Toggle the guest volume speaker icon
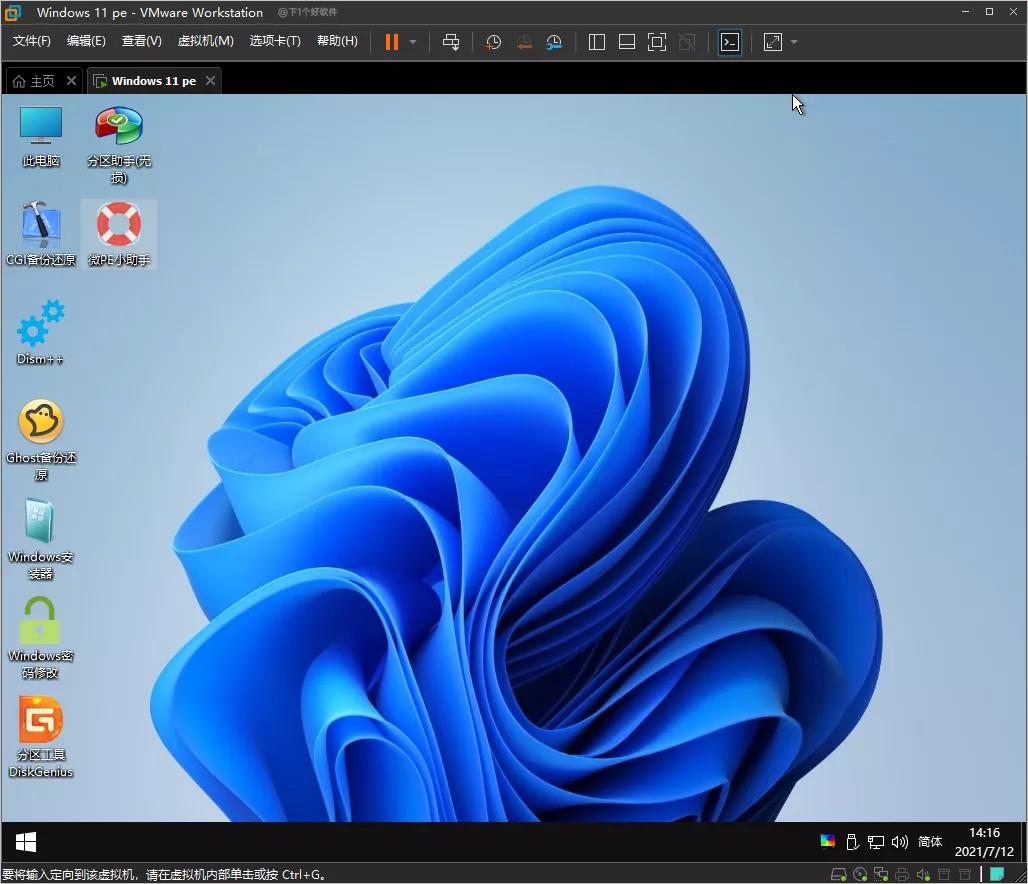Screen dimensions: 1028x884 [899, 842]
